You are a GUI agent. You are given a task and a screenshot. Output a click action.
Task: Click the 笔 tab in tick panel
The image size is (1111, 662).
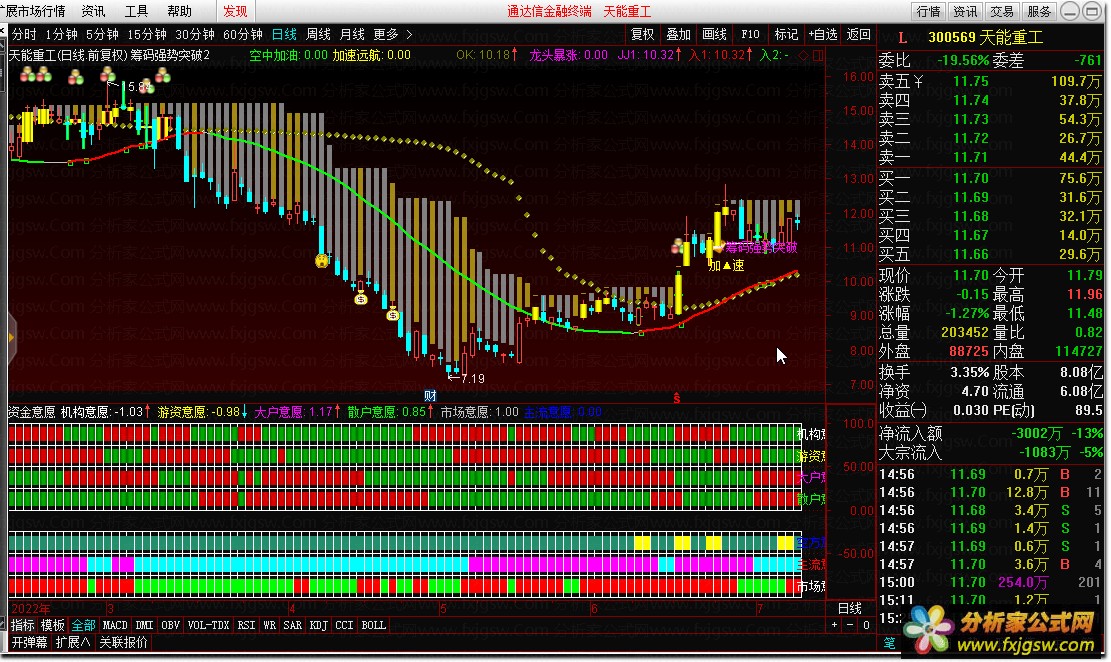890,643
